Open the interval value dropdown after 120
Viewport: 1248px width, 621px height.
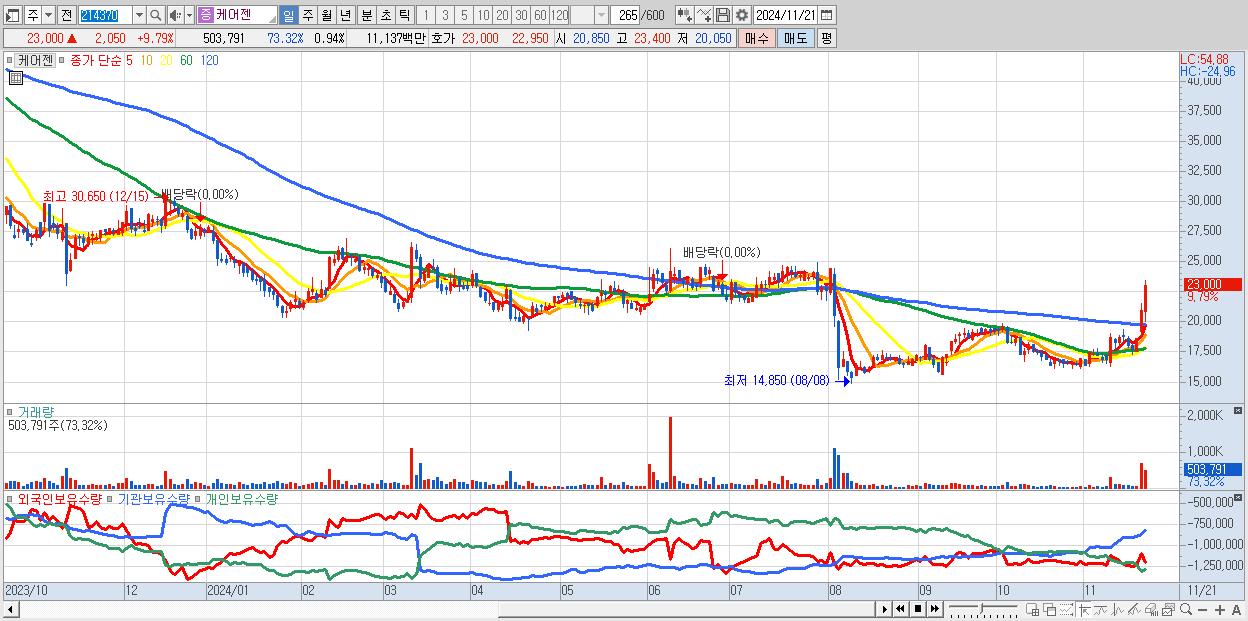pyautogui.click(x=602, y=15)
